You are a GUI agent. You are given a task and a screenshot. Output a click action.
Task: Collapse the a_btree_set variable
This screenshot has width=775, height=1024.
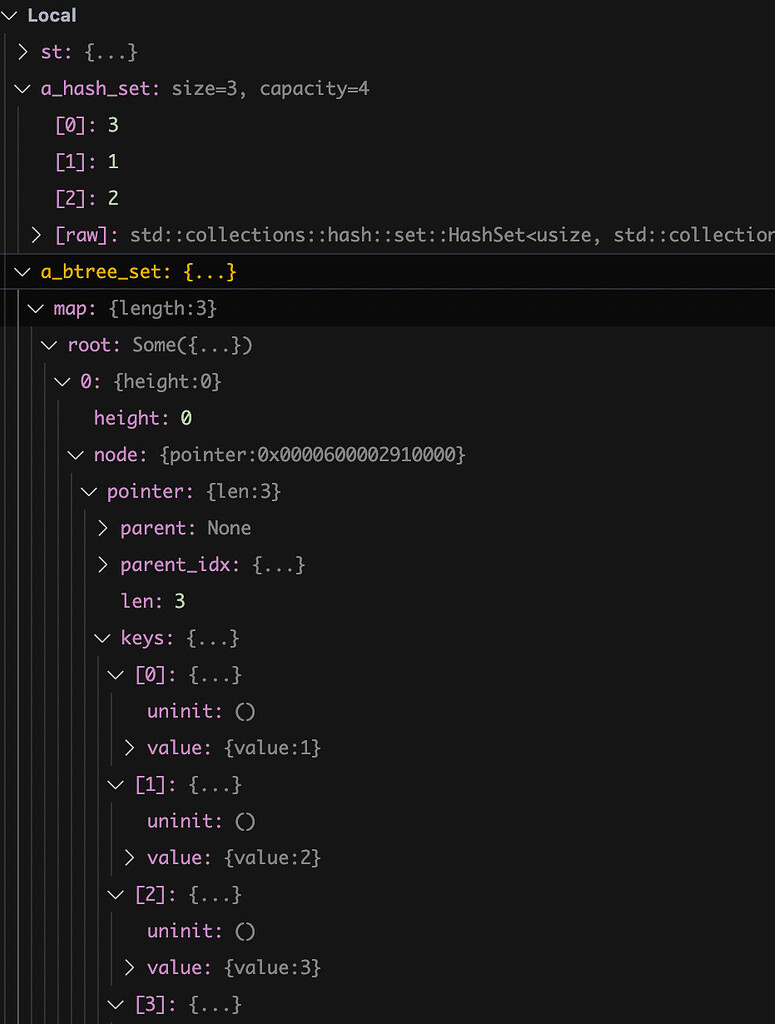[22, 271]
